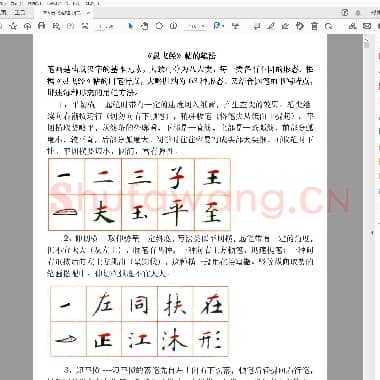Click the star bookmark icon in toolbar
The width and height of the screenshot is (380, 380).
[x=13, y=26]
